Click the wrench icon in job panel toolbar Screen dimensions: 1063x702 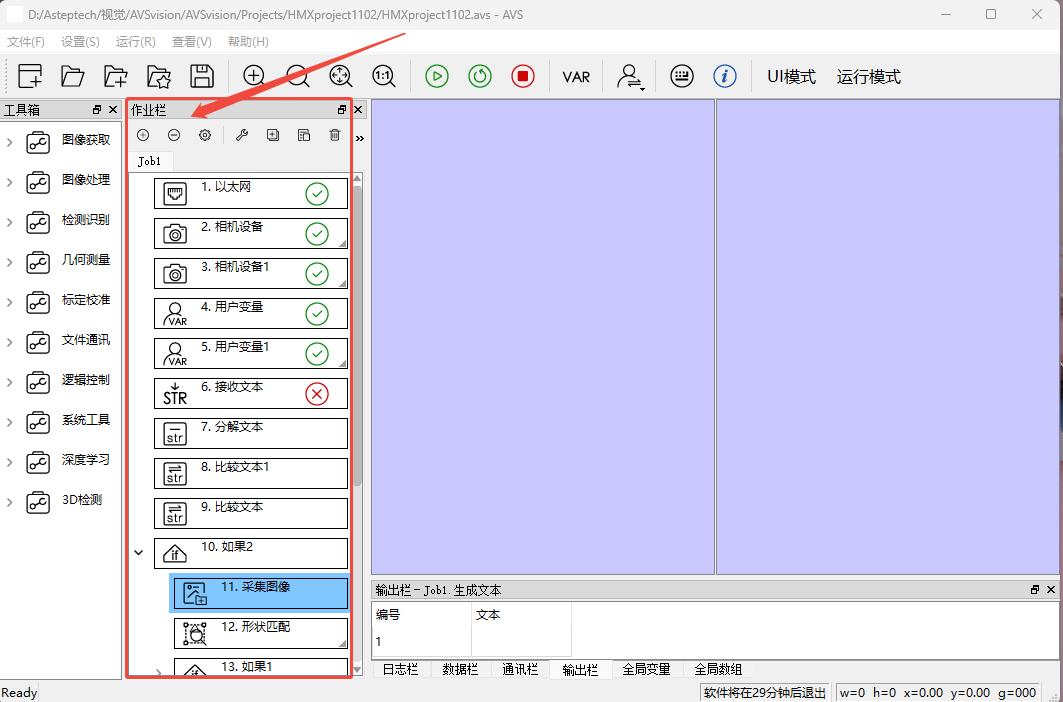[241, 135]
